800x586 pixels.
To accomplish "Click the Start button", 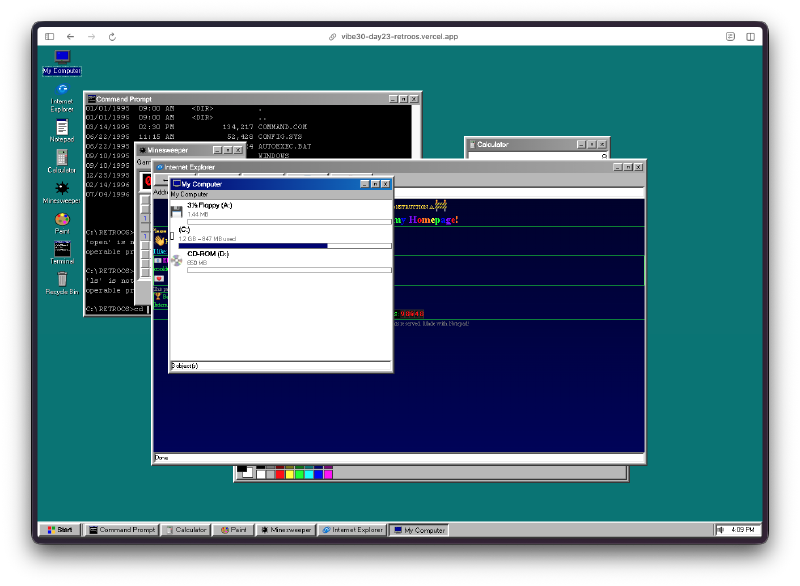I will tap(59, 530).
